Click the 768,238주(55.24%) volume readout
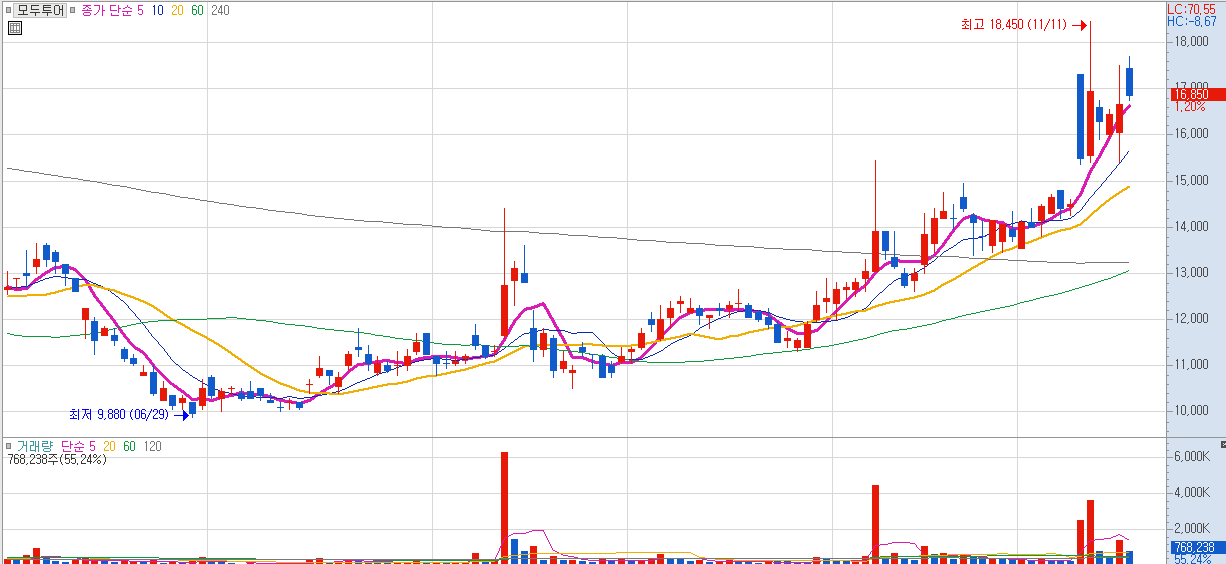The width and height of the screenshot is (1226, 564). tap(56, 460)
